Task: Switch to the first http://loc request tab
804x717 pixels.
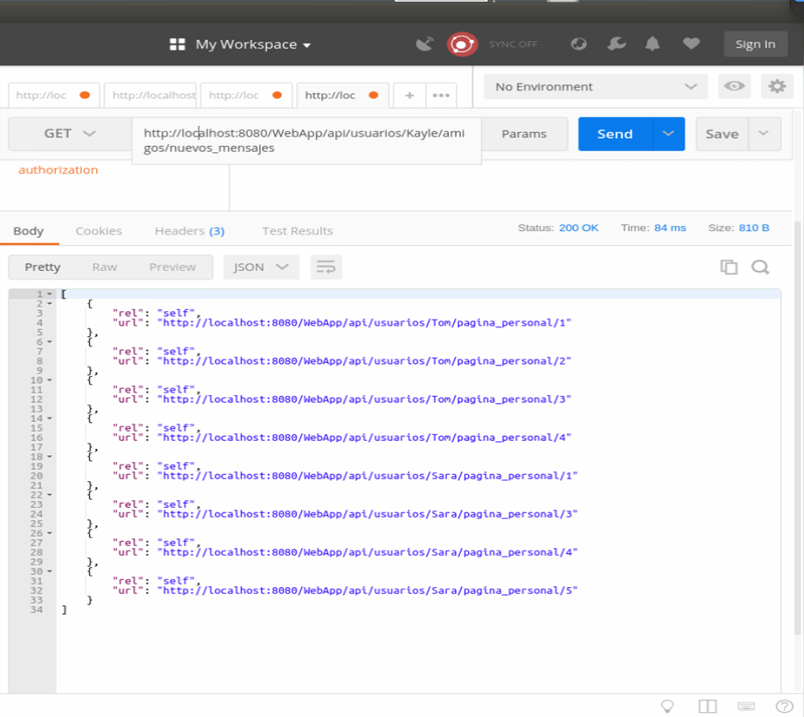Action: (54, 95)
